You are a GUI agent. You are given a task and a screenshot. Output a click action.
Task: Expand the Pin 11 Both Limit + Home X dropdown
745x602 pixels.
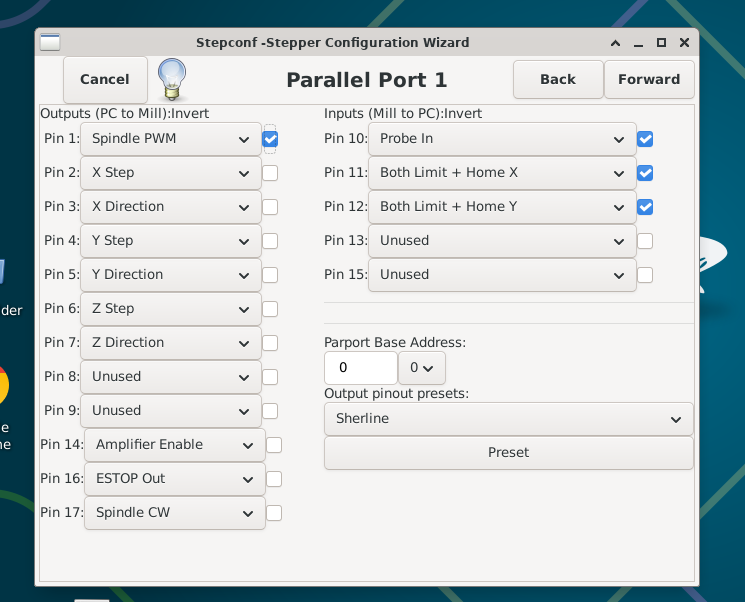tap(502, 173)
